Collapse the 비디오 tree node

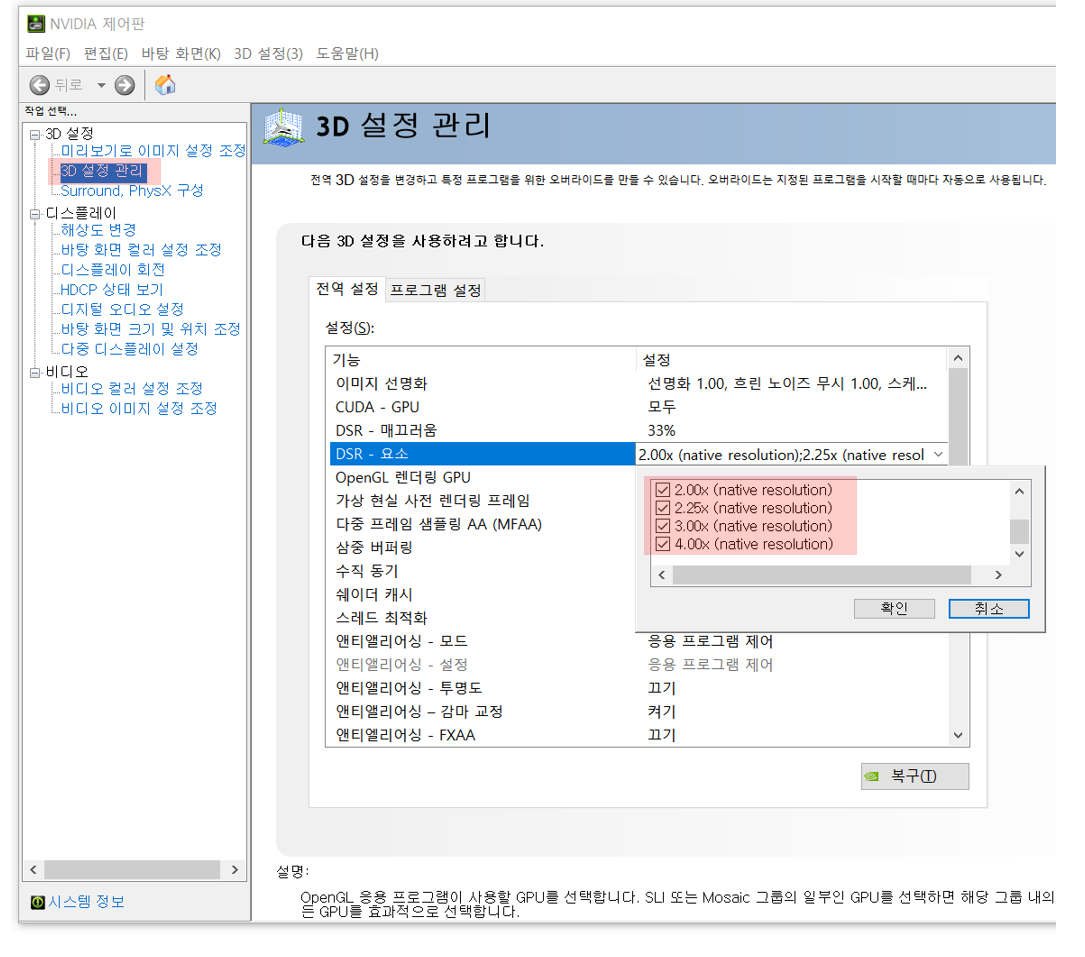35,372
